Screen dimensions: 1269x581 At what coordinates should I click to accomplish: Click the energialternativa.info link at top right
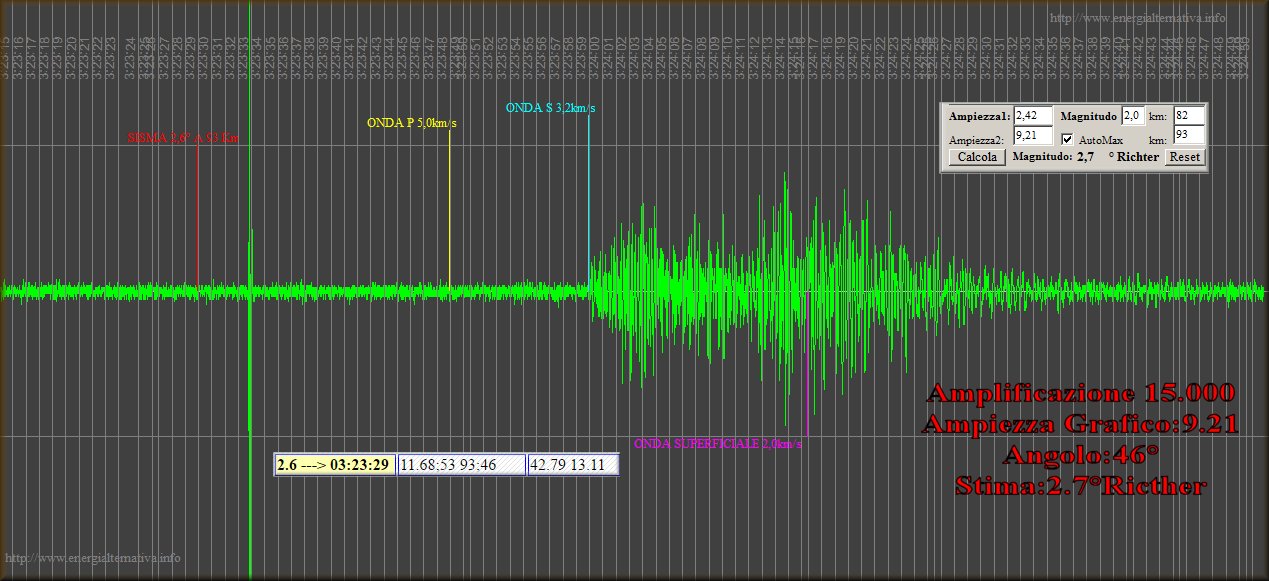(x=1138, y=18)
